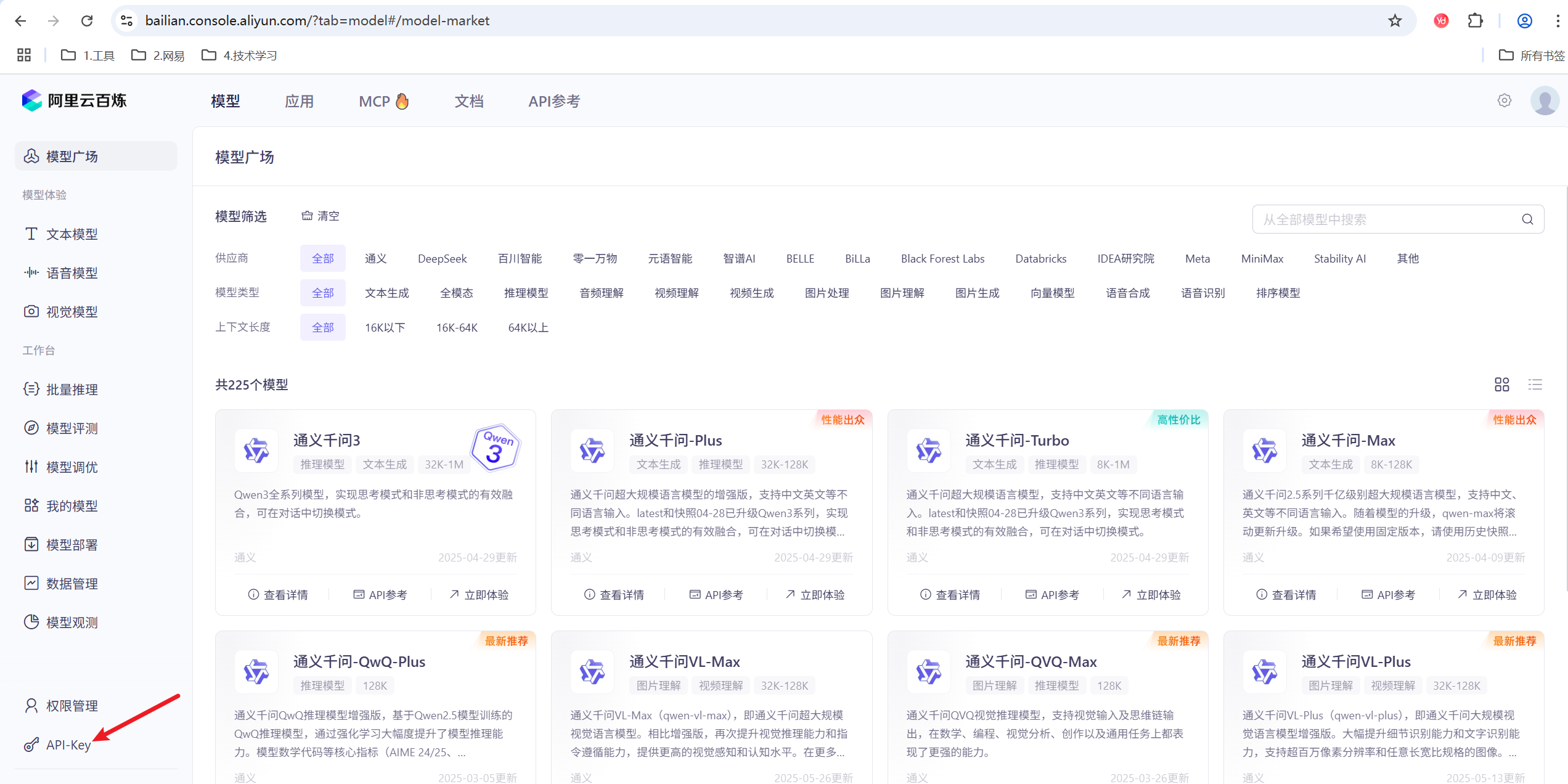
Task: Reload the page with browser refresh icon
Action: [87, 21]
